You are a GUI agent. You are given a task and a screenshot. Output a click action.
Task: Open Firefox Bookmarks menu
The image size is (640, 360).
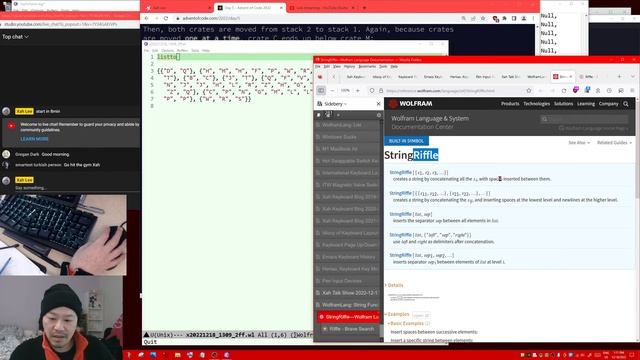367,67
